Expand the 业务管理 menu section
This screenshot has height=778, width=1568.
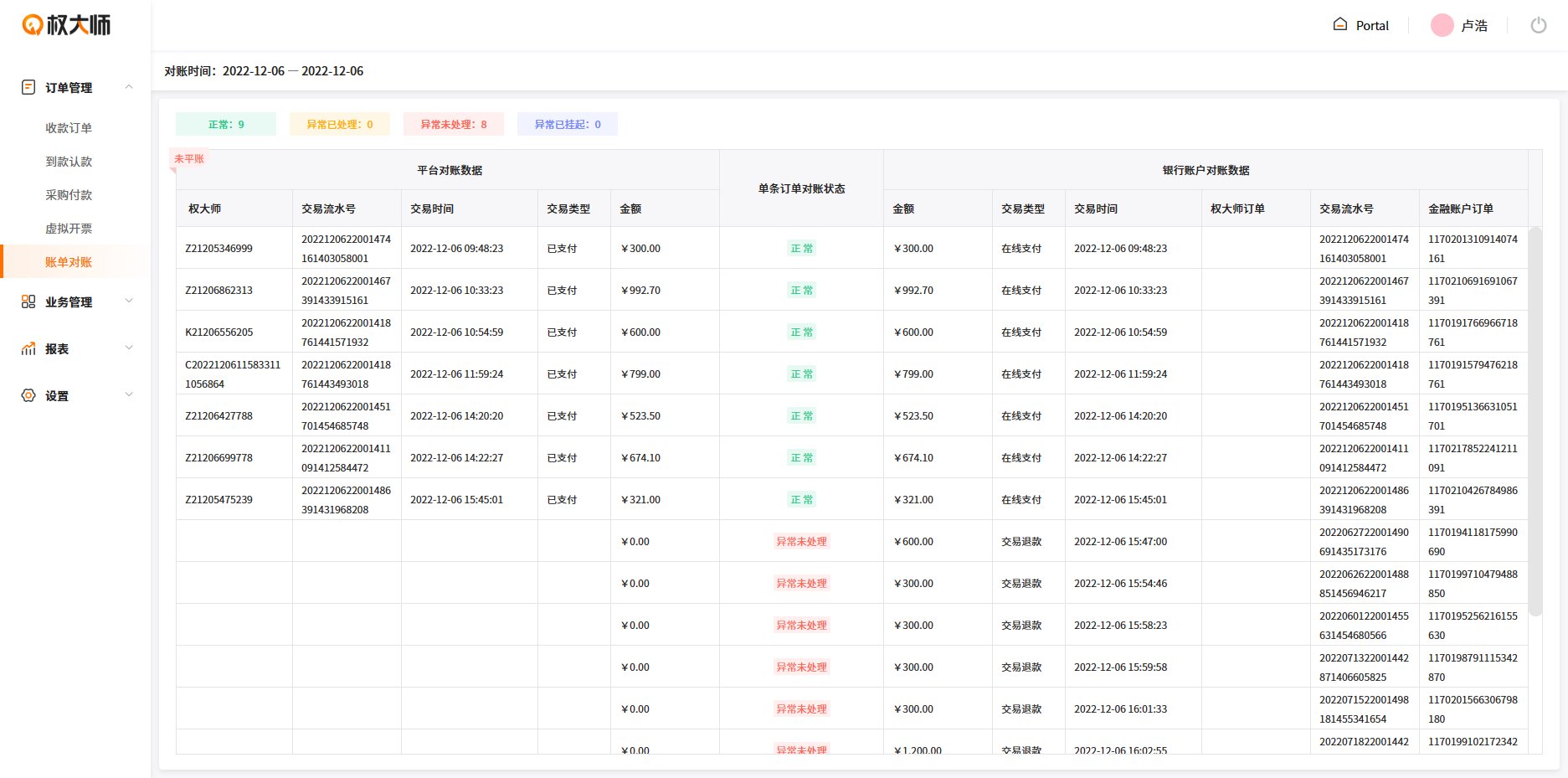click(128, 301)
